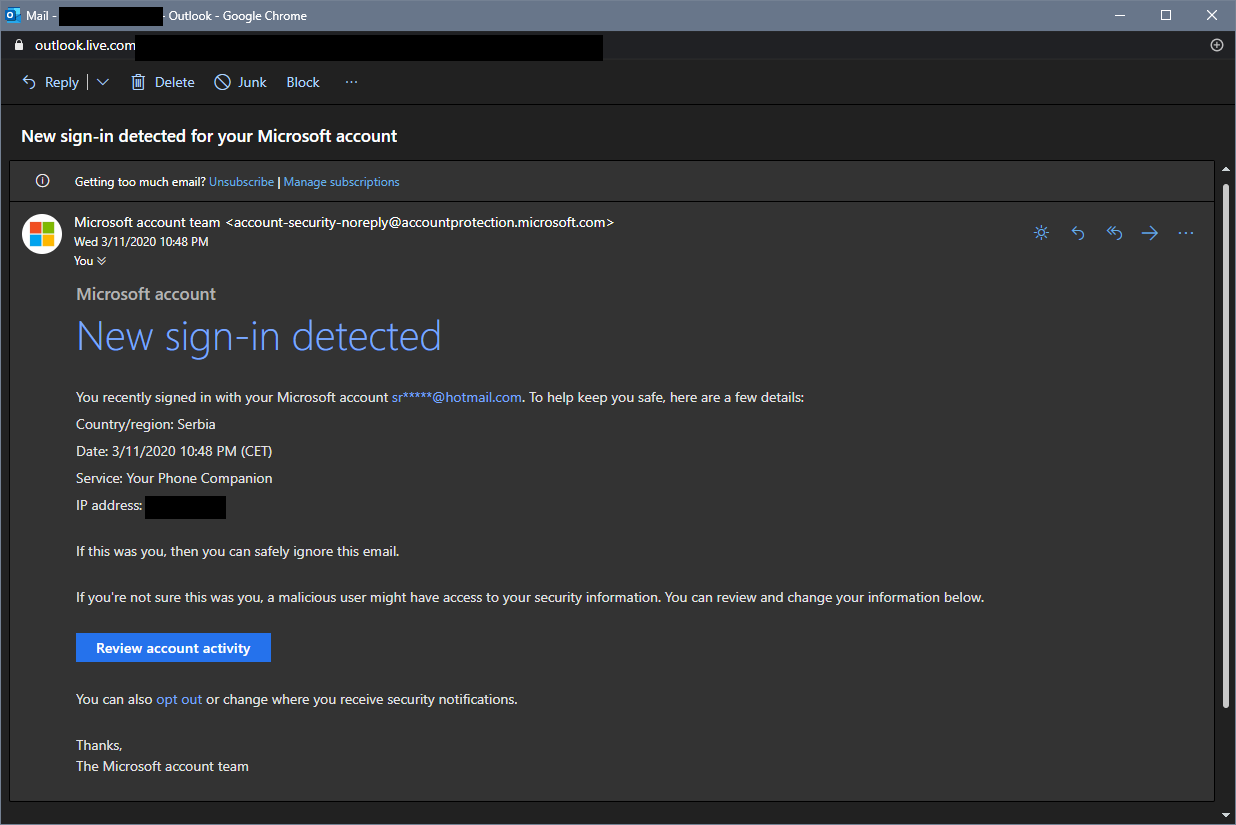Click the sr*****@hotmail.com email link
The image size is (1236, 825).
tap(456, 397)
